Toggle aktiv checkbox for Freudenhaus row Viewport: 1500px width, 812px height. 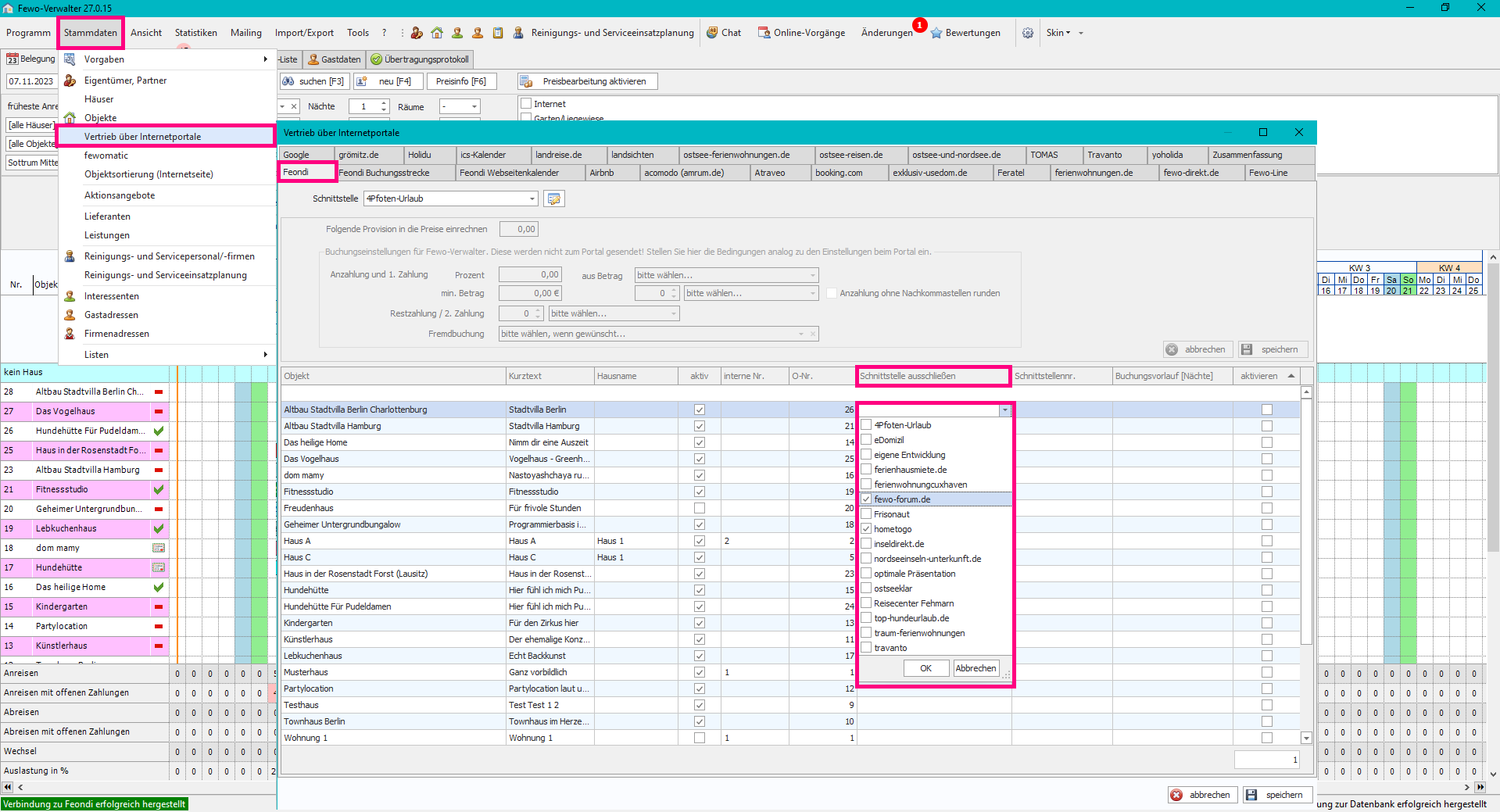pyautogui.click(x=699, y=508)
